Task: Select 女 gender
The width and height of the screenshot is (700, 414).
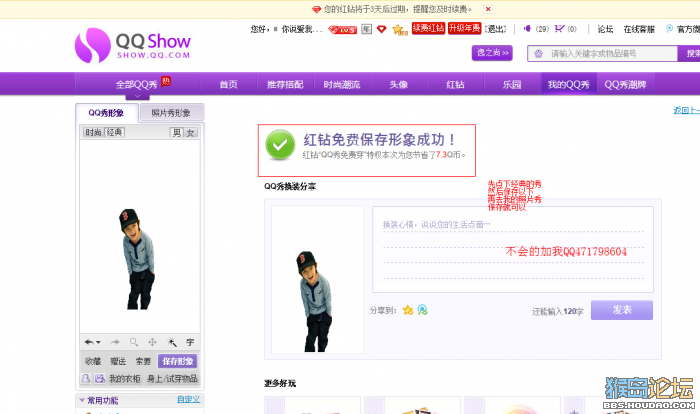Action: pyautogui.click(x=191, y=133)
